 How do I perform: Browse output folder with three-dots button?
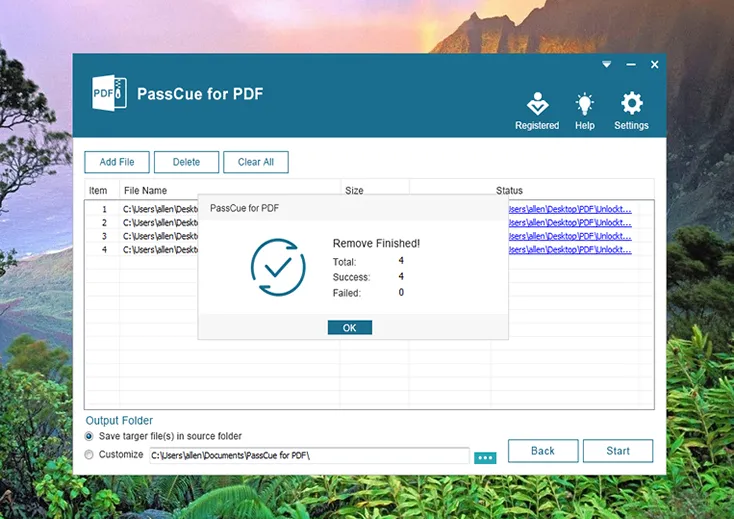[485, 458]
